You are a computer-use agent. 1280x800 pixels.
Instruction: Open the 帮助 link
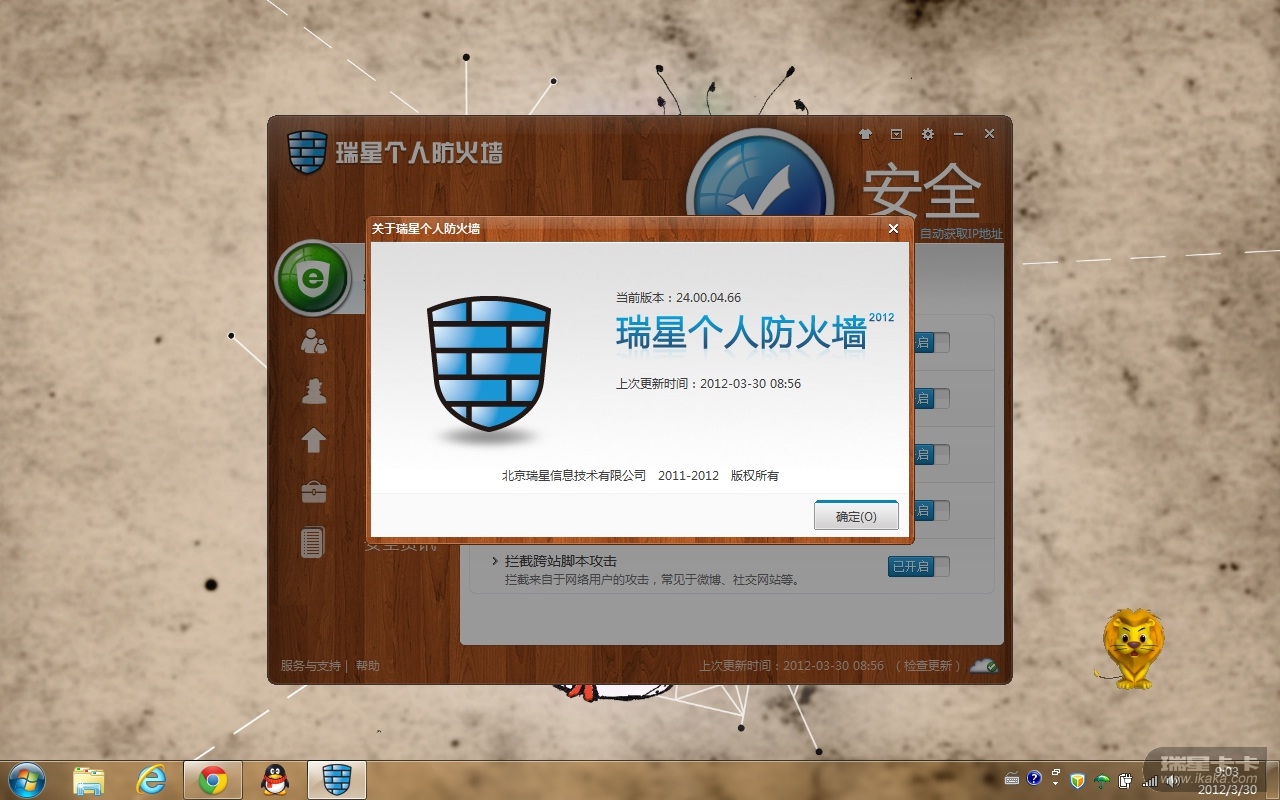click(x=367, y=666)
